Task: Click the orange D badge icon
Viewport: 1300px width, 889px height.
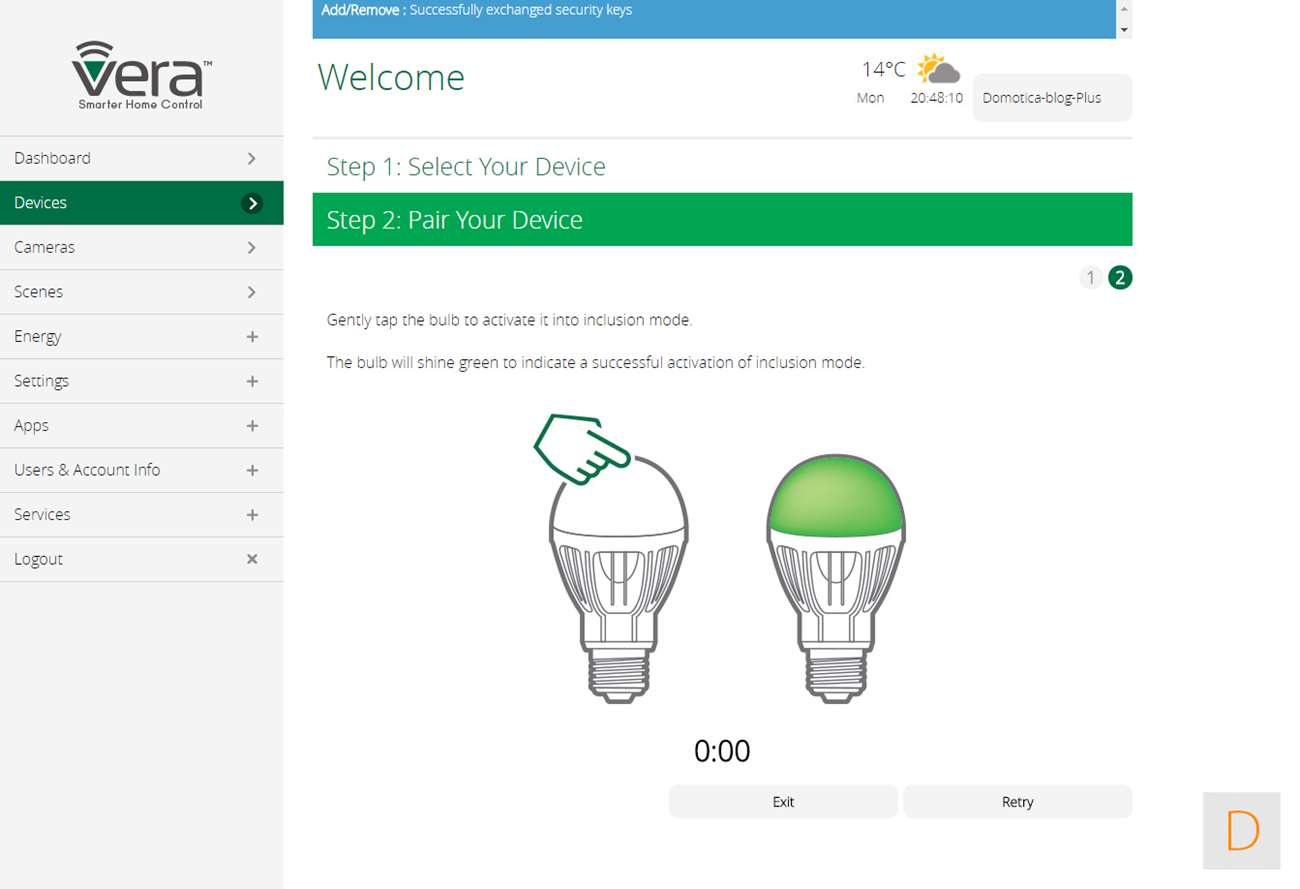Action: coord(1241,831)
